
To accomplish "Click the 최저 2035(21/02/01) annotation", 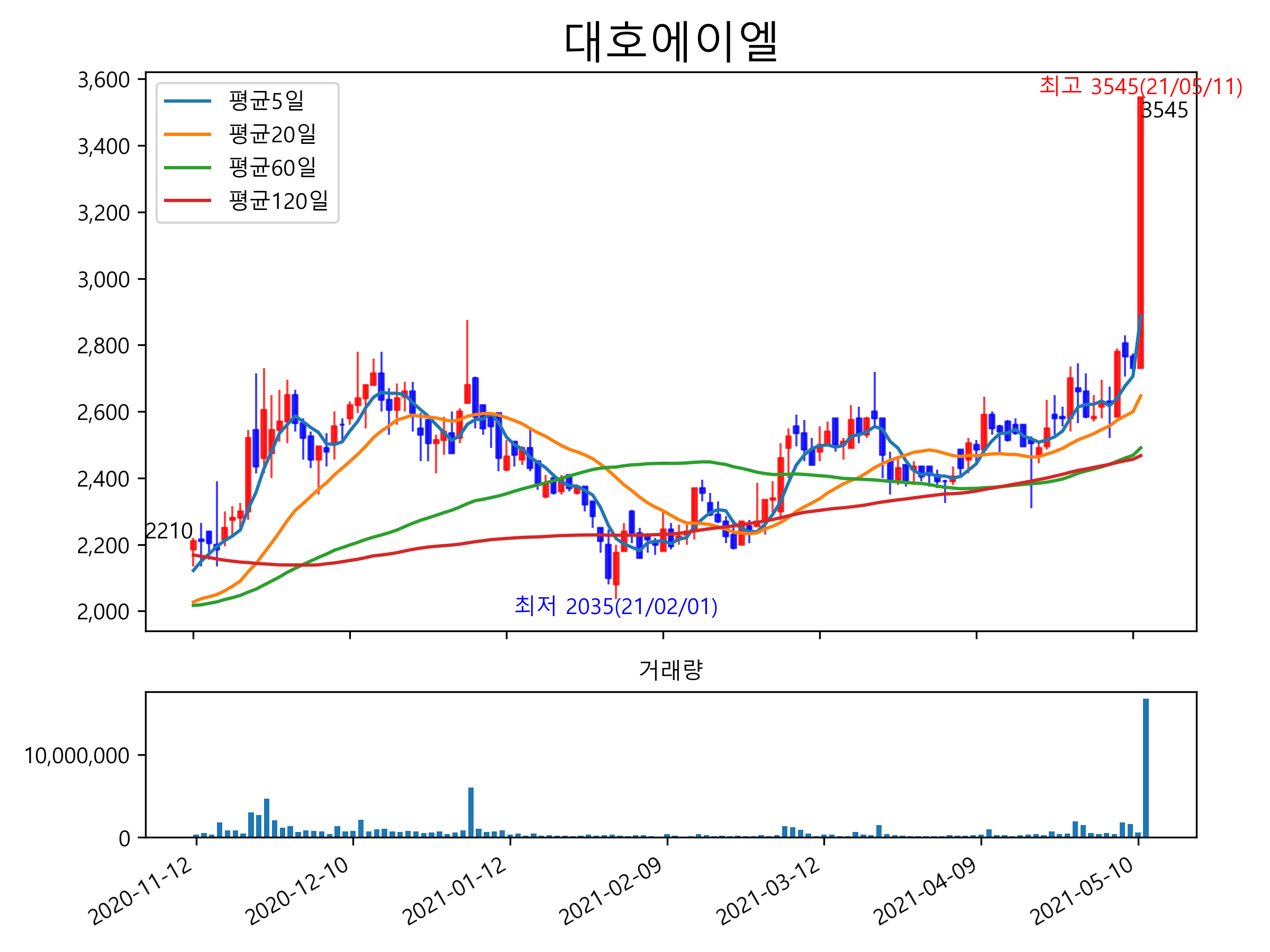I will click(x=615, y=607).
